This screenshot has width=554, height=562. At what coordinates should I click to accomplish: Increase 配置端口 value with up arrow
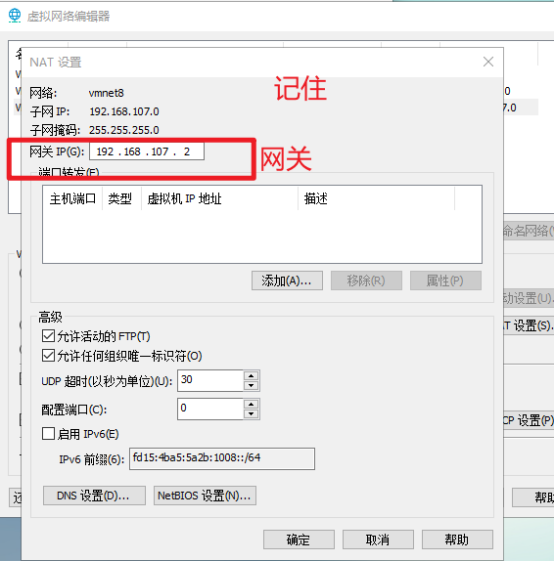(x=251, y=404)
